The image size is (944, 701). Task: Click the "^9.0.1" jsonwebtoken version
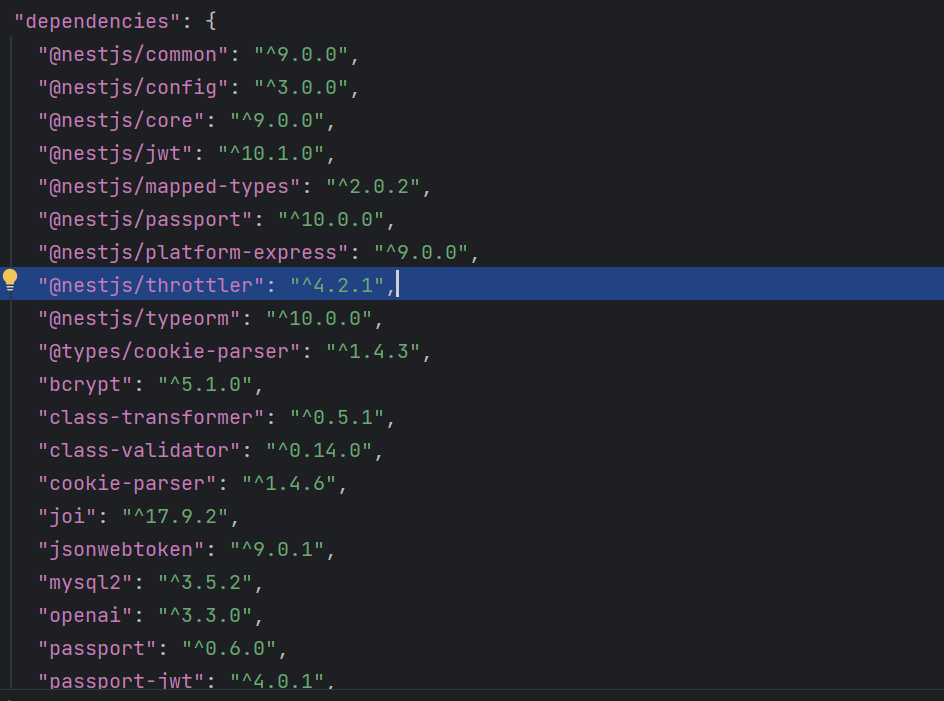(277, 550)
